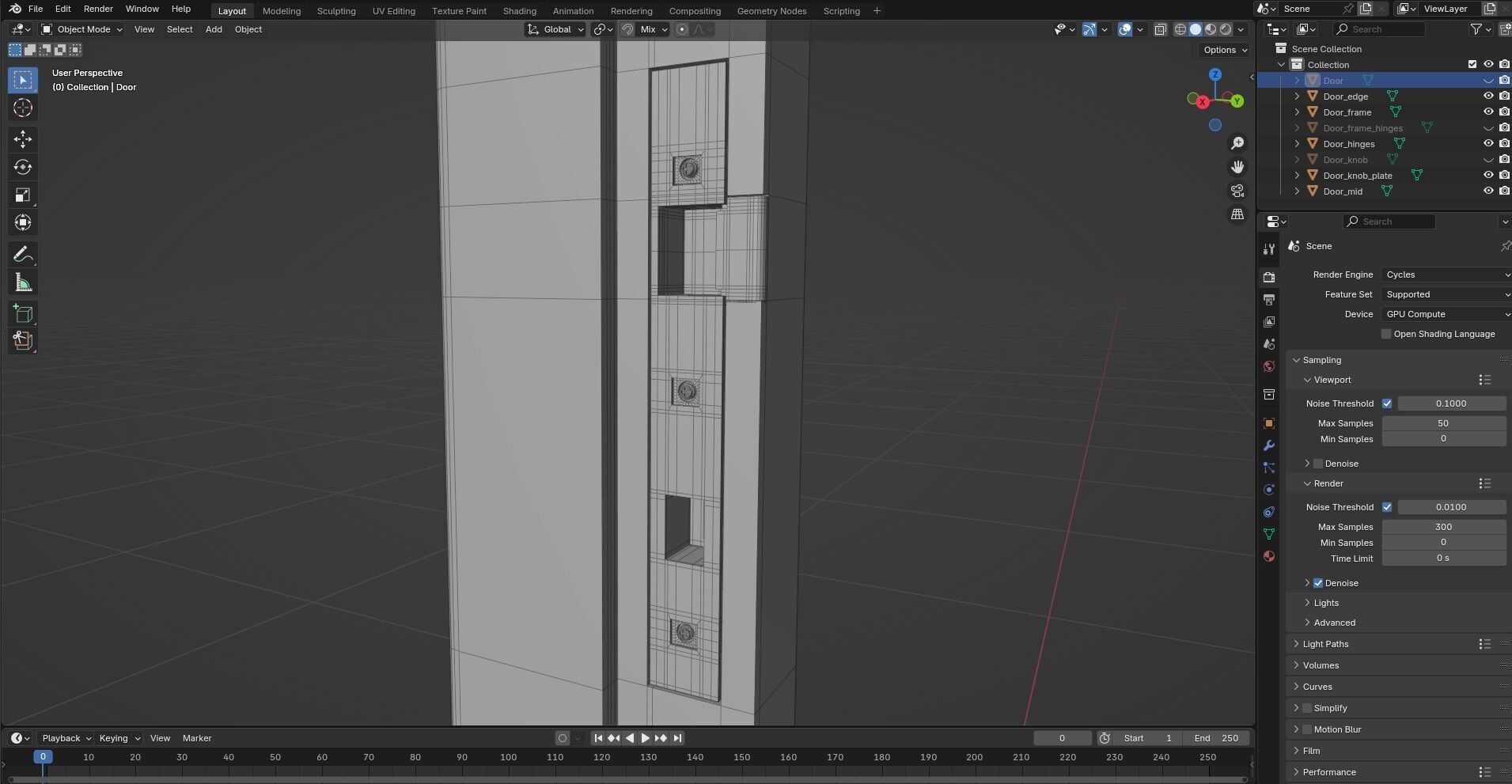
Task: Click the zoom viewport icon
Action: tap(1237, 143)
